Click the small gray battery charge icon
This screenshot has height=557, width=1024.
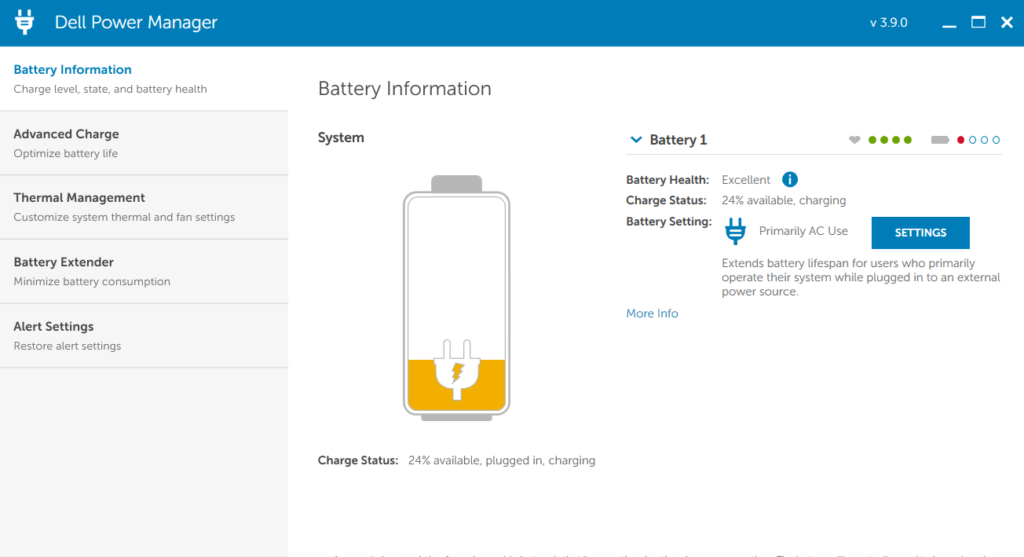[940, 140]
